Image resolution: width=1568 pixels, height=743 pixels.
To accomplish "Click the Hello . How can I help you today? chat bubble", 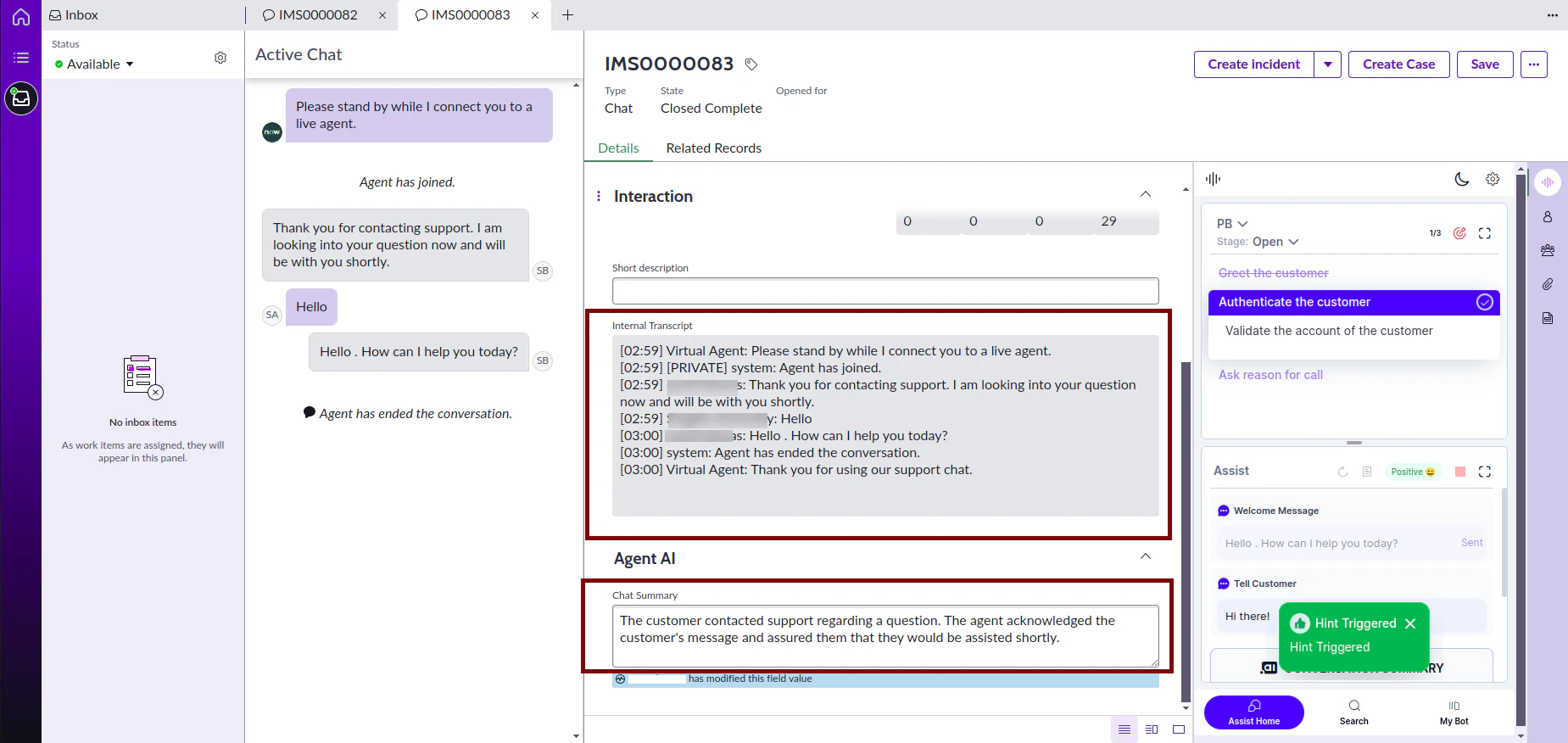I will (x=419, y=352).
